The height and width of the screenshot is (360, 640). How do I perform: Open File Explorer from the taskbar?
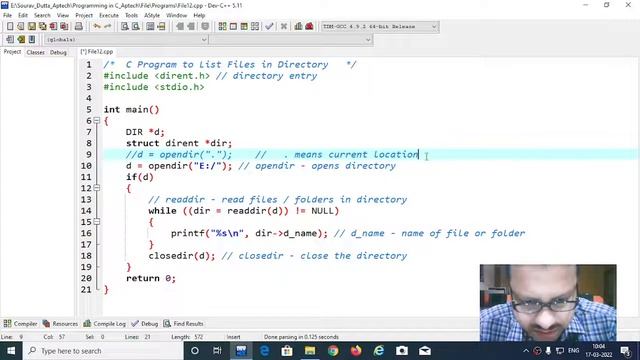[310, 351]
